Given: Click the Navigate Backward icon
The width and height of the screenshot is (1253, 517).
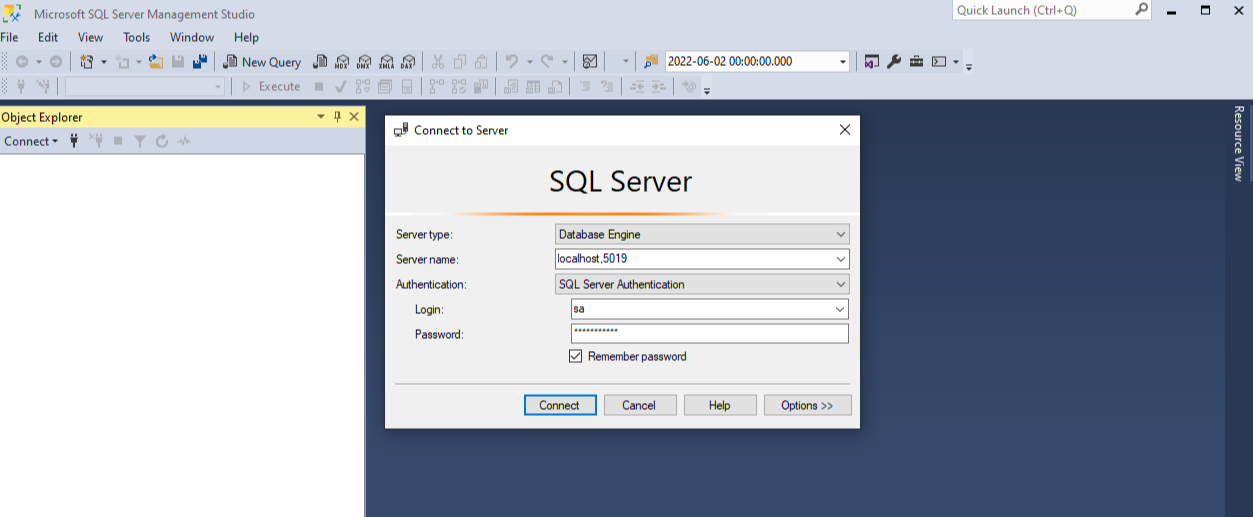Looking at the screenshot, I should pos(21,62).
